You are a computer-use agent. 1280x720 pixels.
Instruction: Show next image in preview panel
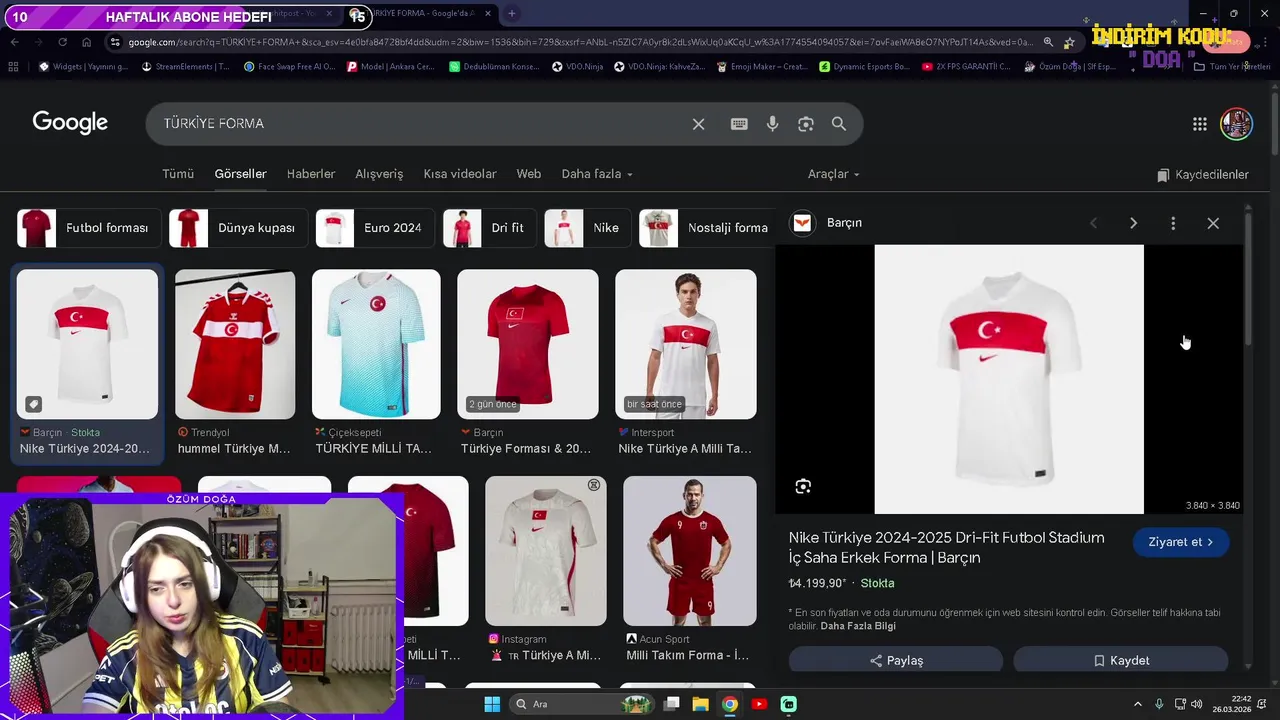pyautogui.click(x=1133, y=223)
